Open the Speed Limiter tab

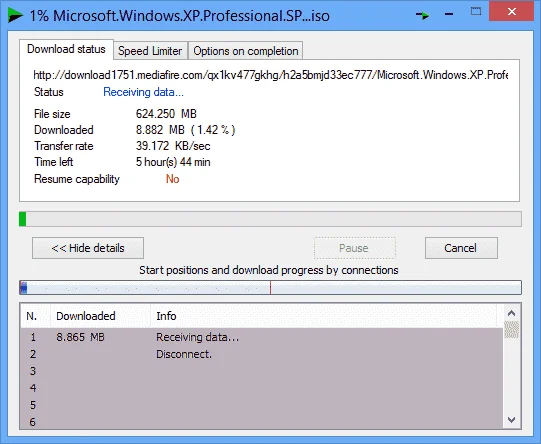point(150,51)
